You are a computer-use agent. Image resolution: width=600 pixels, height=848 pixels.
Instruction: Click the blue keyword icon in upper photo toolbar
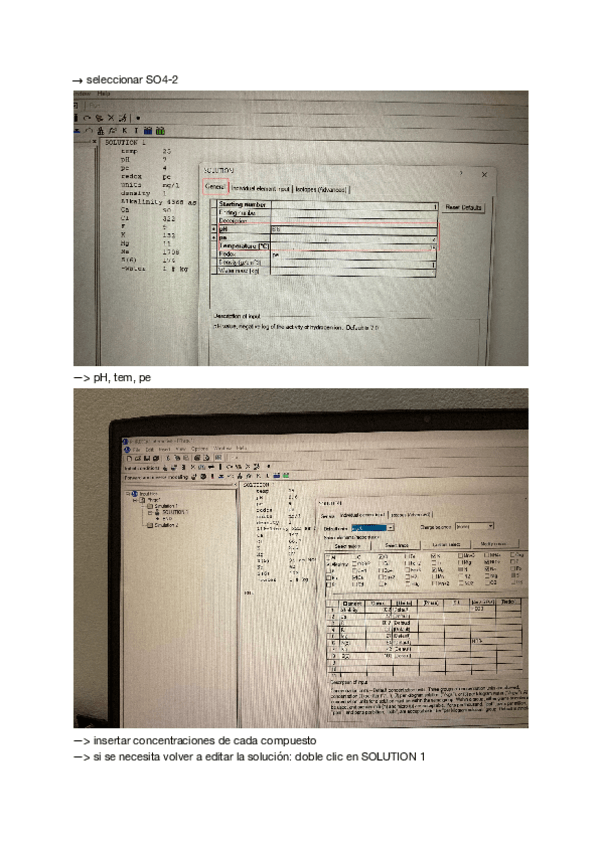(x=148, y=130)
